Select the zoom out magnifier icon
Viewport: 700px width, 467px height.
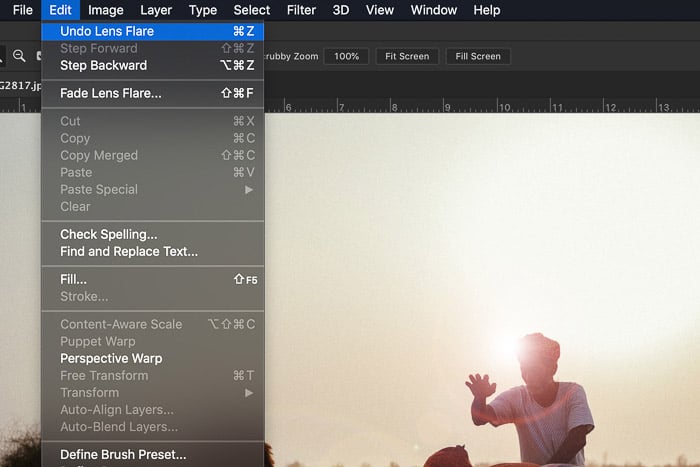pos(19,56)
